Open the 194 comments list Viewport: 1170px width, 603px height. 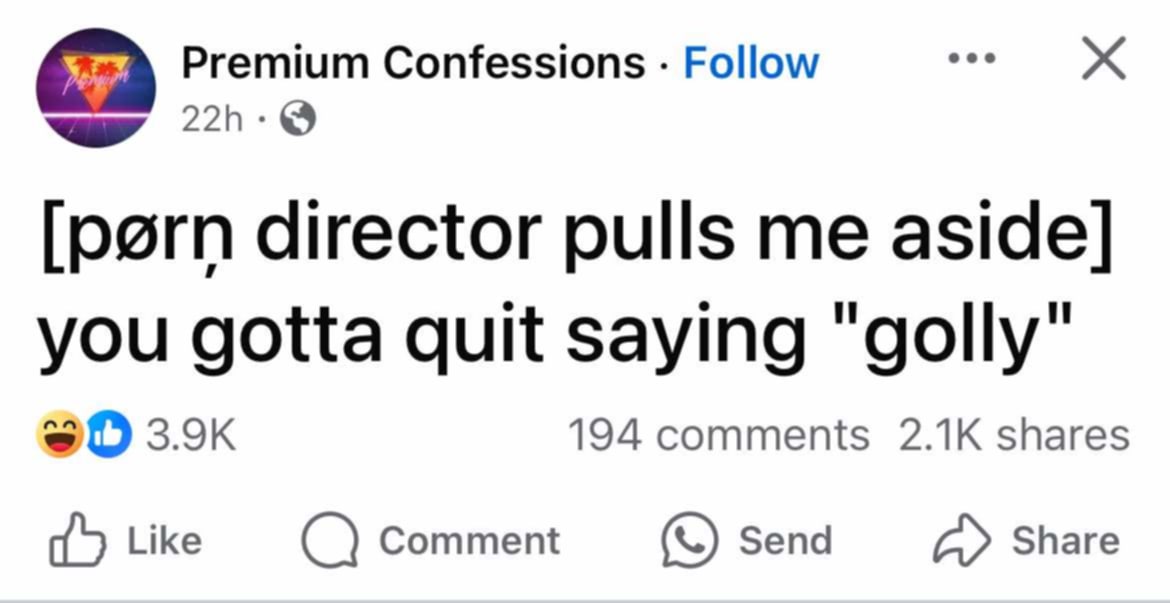click(718, 435)
